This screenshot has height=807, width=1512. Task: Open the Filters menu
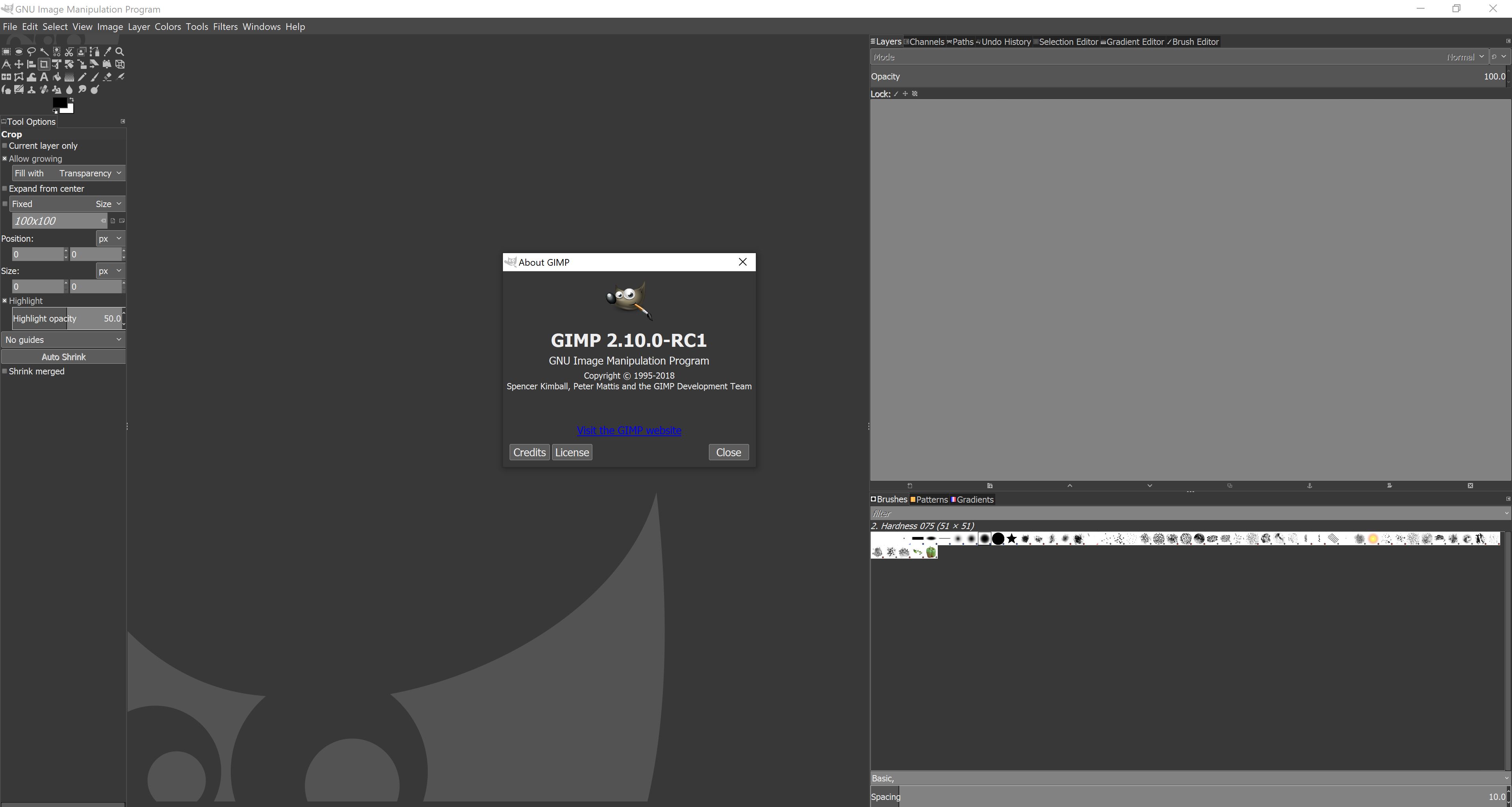(x=225, y=26)
